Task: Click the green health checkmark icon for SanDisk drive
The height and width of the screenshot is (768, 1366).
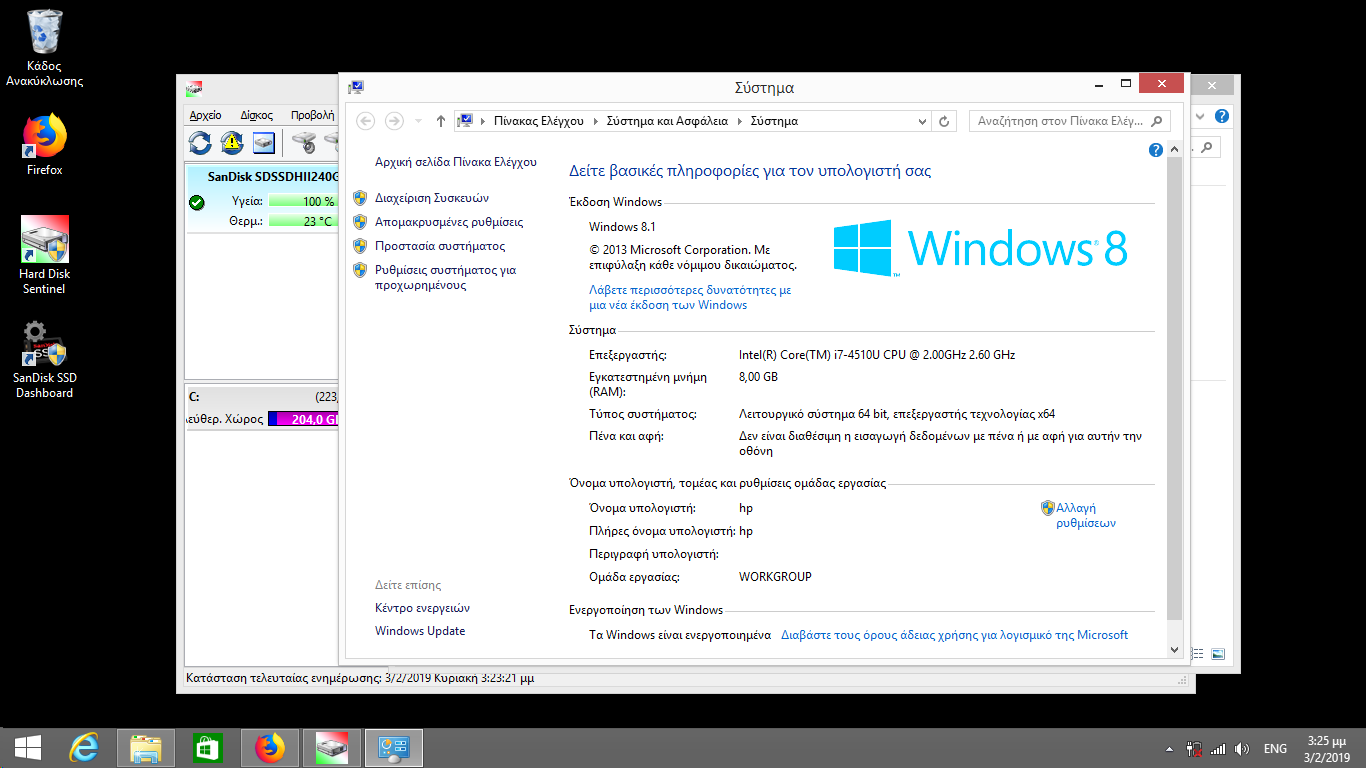Action: [197, 203]
